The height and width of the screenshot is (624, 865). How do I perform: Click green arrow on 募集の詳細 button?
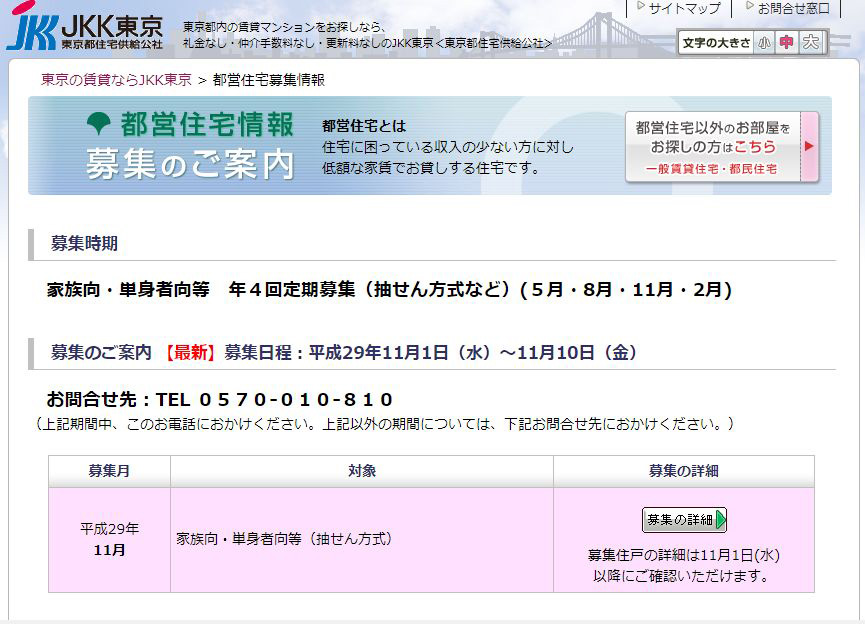(720, 520)
